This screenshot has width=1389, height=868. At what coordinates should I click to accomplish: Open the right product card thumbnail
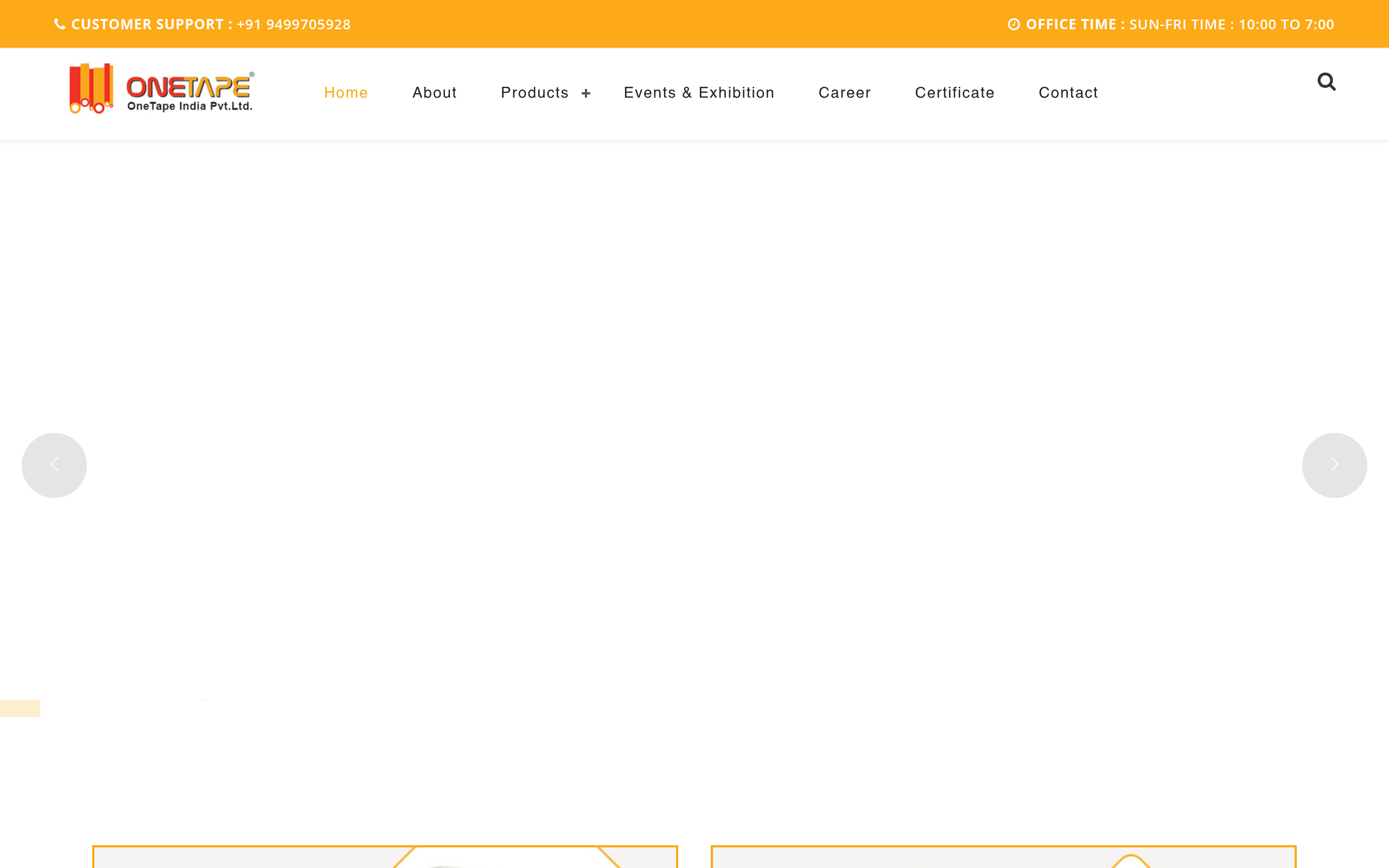tap(1003, 857)
